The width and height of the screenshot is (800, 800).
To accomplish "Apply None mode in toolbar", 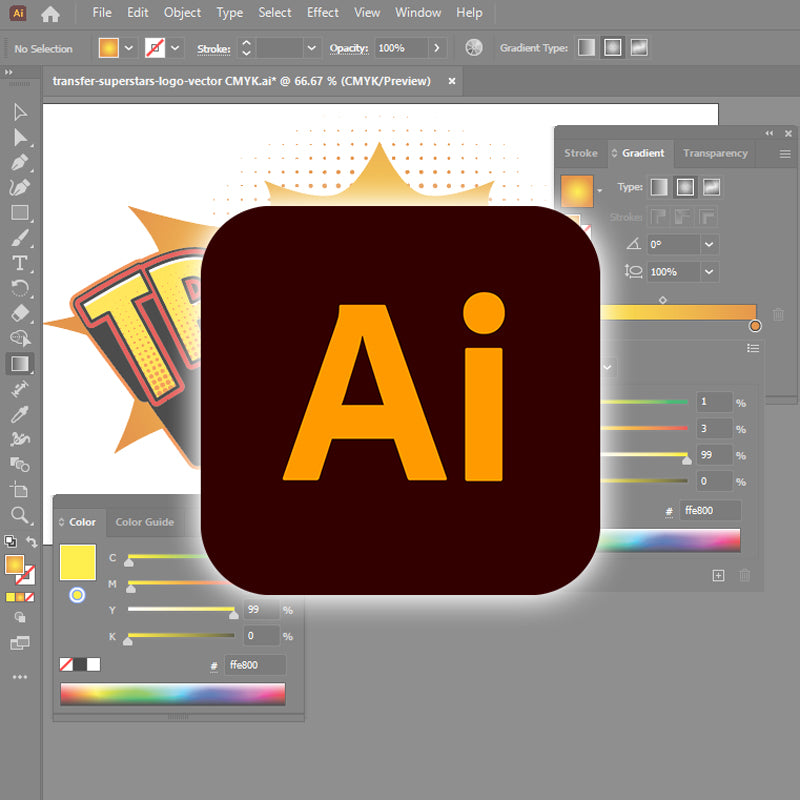I will [30, 597].
